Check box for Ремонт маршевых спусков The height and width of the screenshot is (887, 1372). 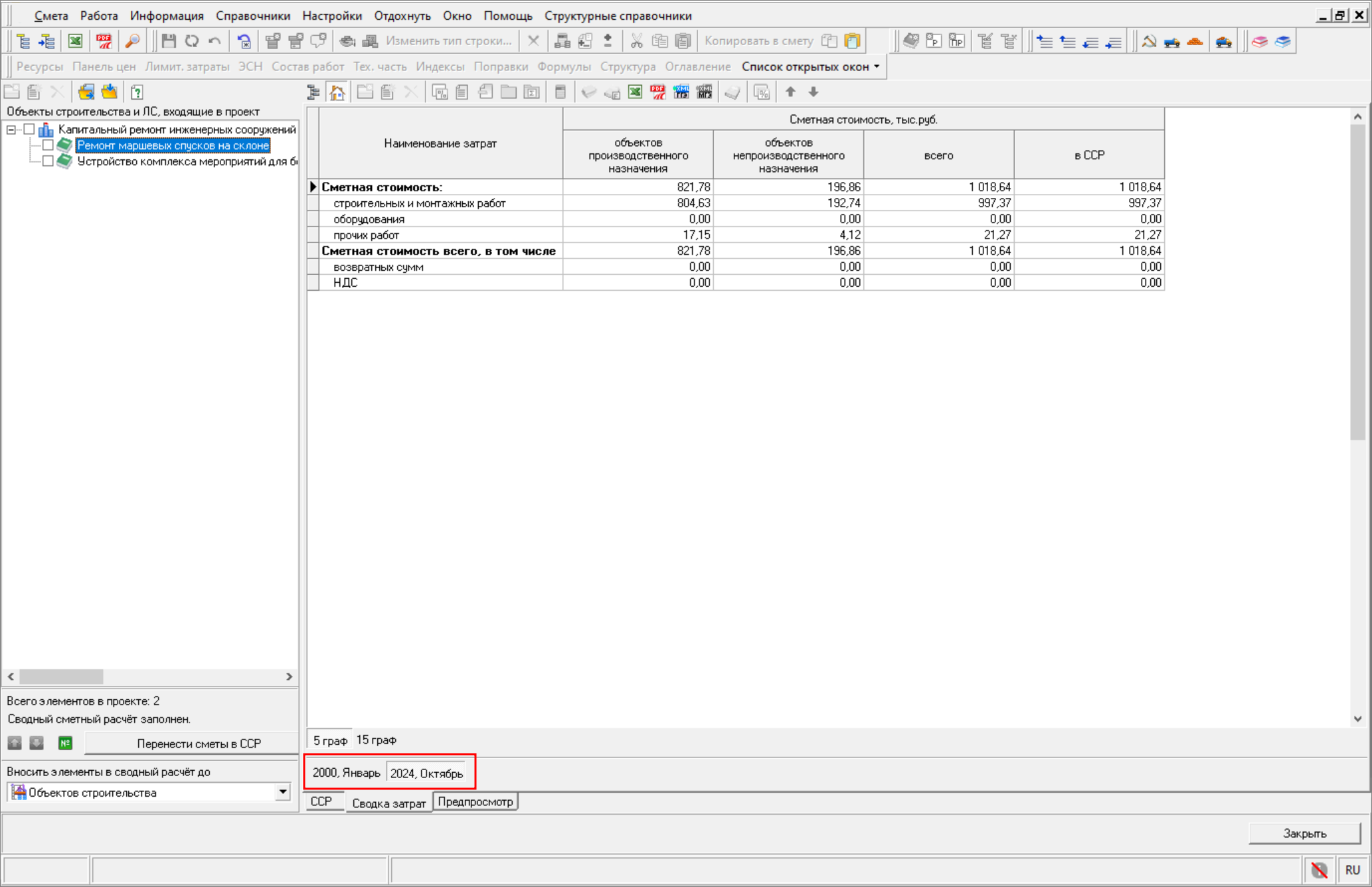pyautogui.click(x=48, y=145)
